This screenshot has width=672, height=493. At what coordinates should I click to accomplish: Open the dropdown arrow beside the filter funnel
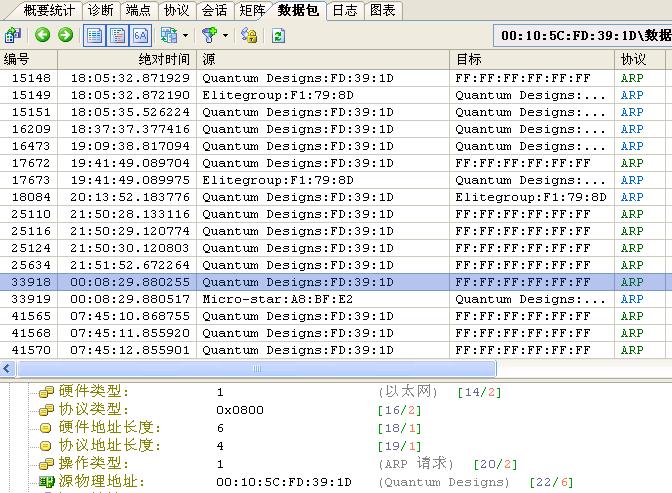click(x=226, y=35)
